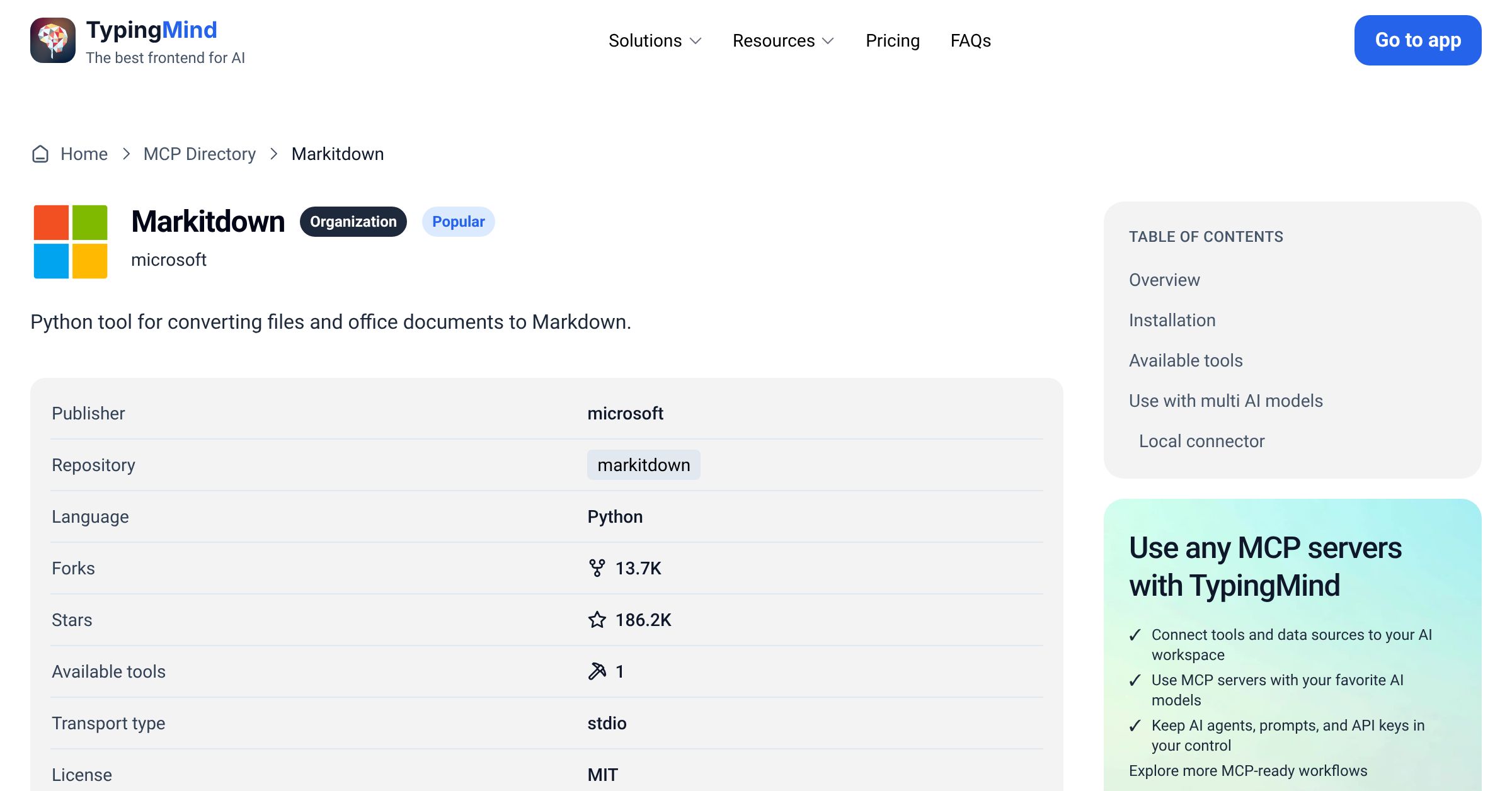This screenshot has width=1512, height=791.
Task: Click the TypingMind brain logo icon
Action: click(x=53, y=40)
